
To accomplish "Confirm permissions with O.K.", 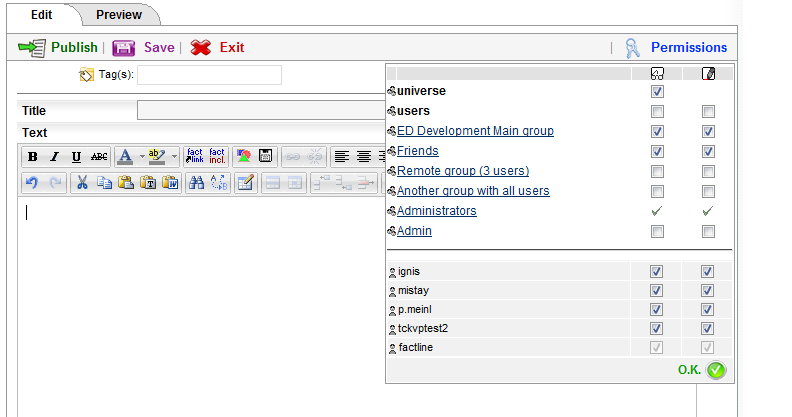I will 702,370.
